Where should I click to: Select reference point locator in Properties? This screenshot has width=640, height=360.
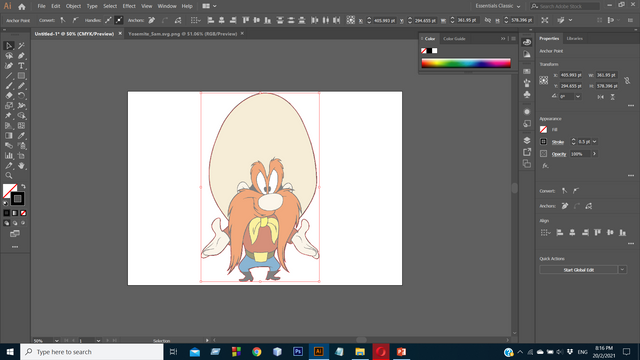544,80
